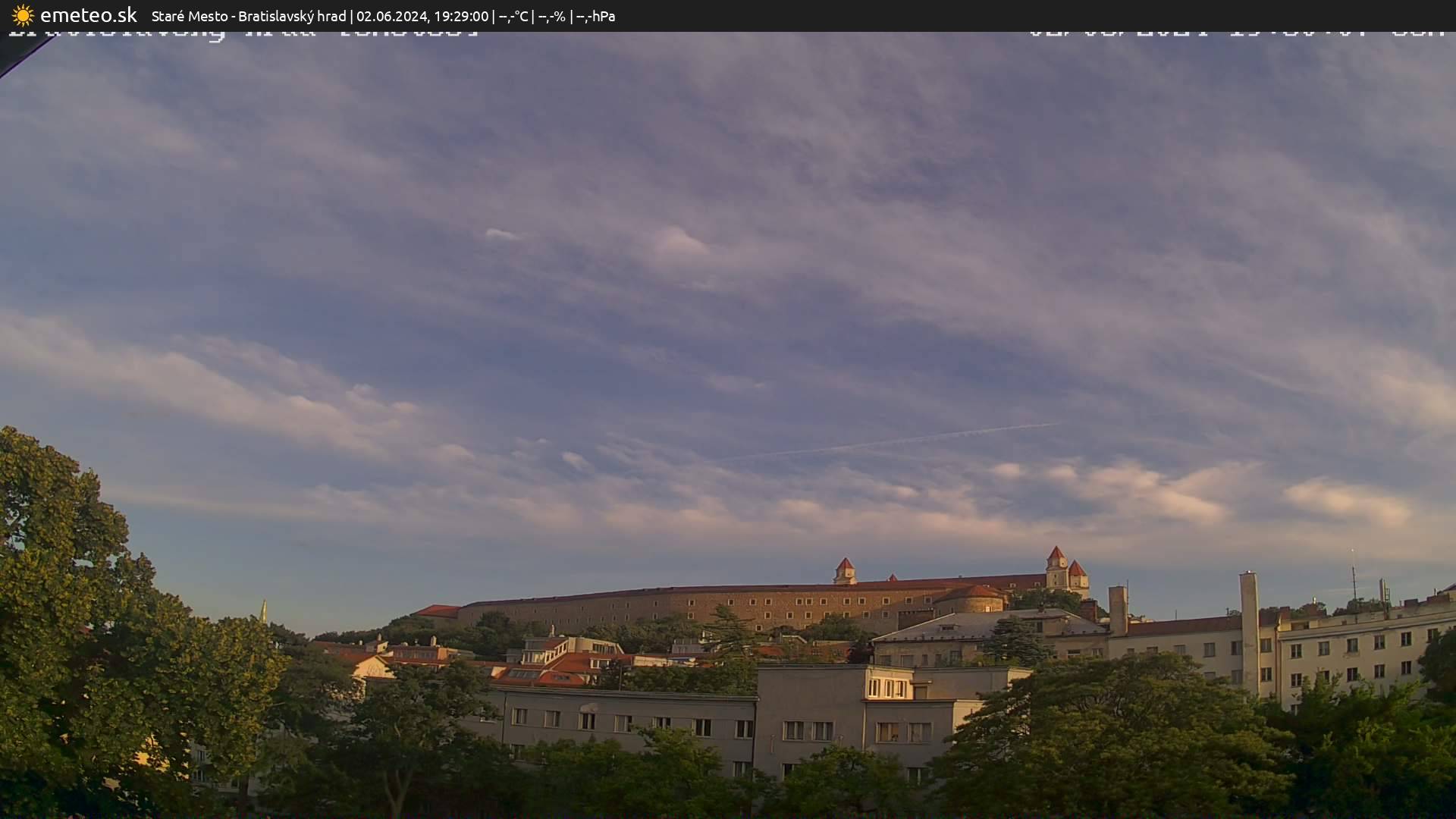Select the weather symbol left of the site name
The image size is (1456, 819).
coord(23,15)
